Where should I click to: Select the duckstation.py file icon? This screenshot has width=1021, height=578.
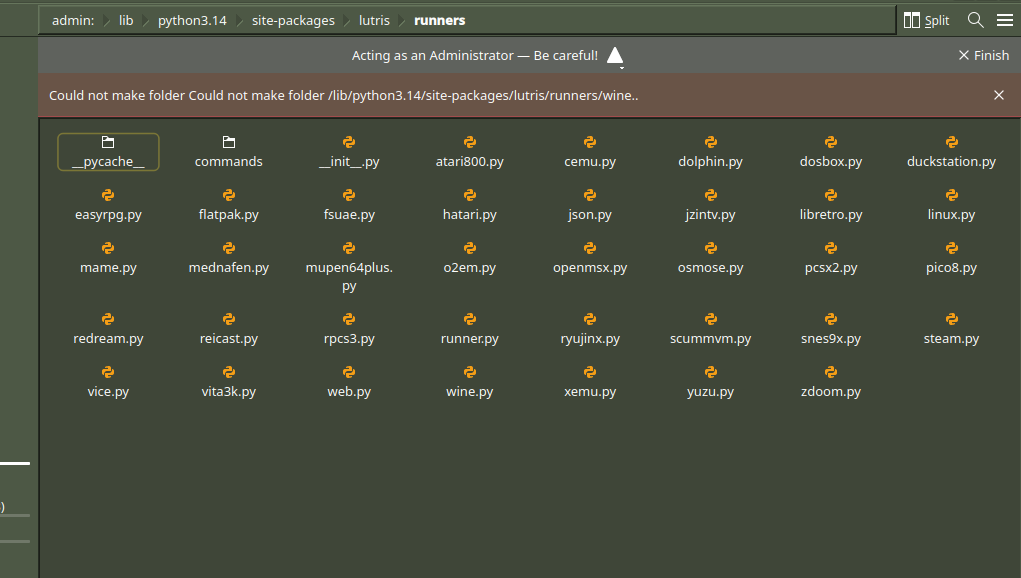(x=951, y=142)
